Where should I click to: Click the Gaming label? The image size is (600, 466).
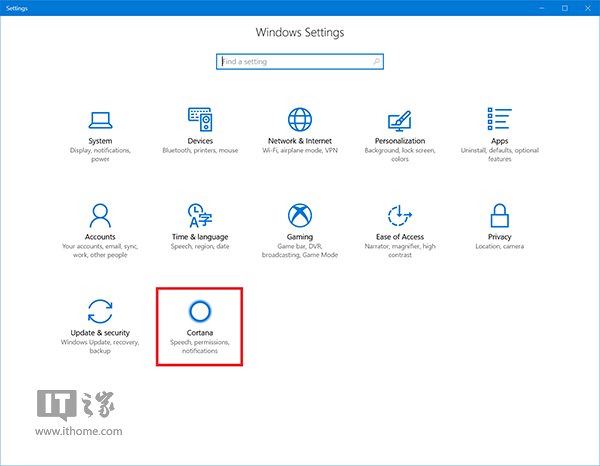coord(300,237)
